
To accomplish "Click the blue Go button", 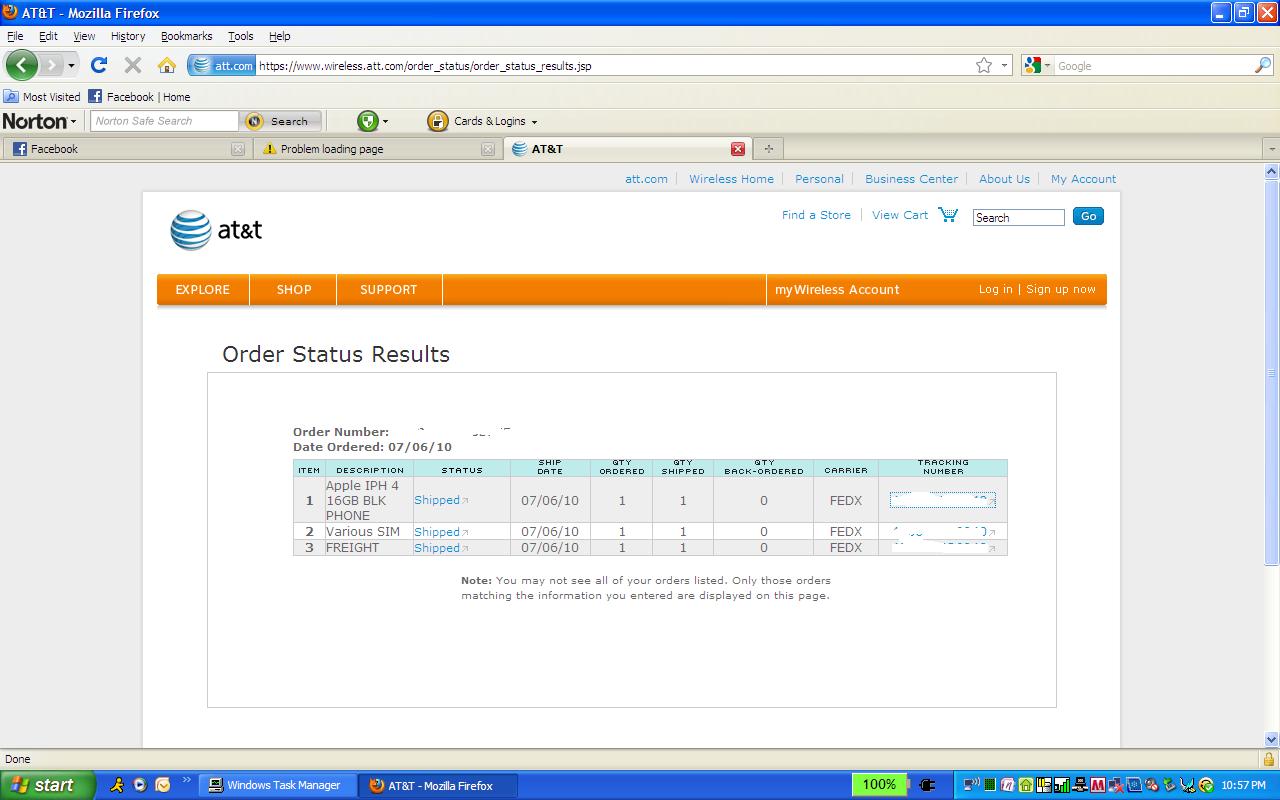I will [x=1088, y=216].
